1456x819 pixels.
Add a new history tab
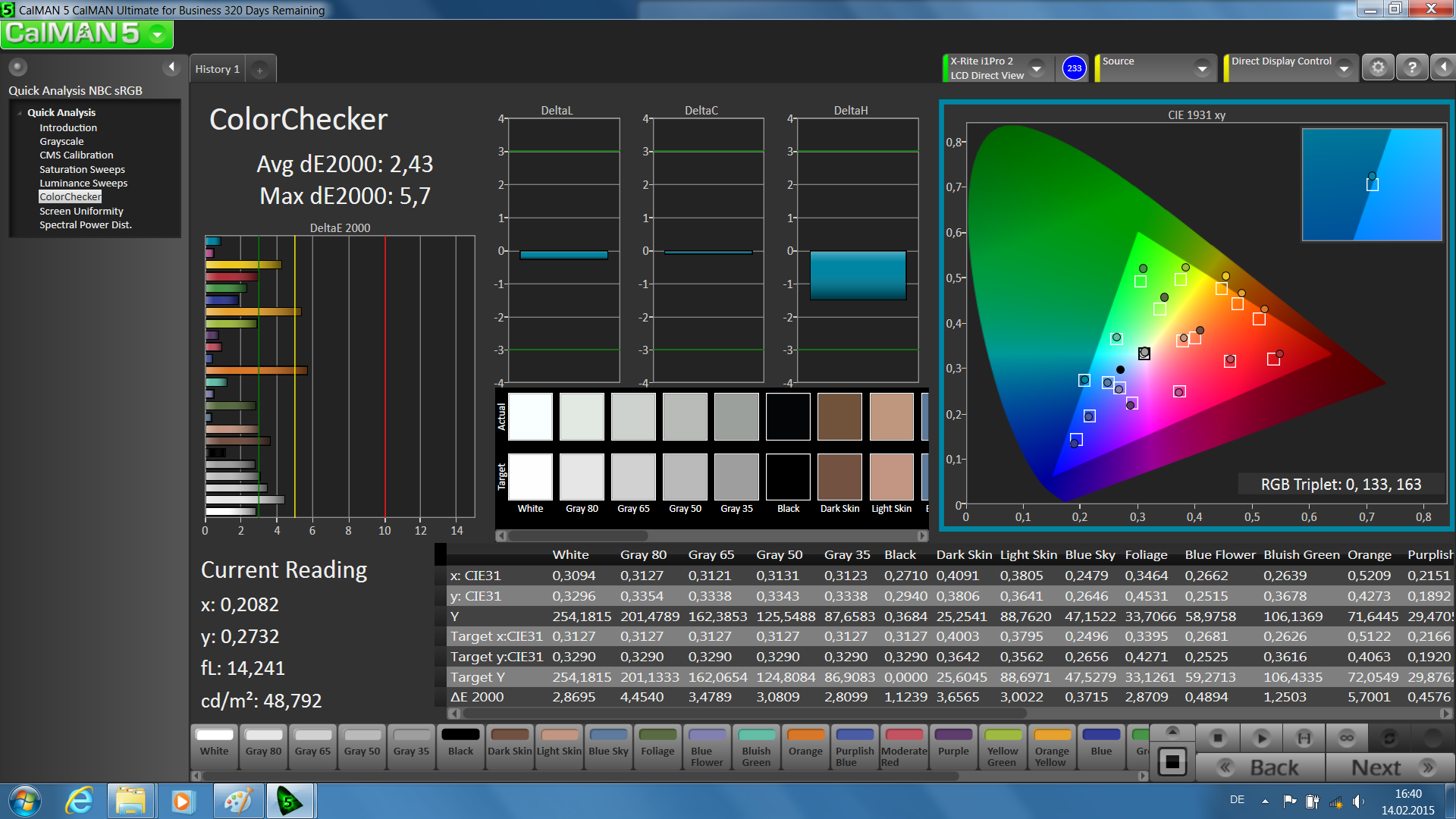pyautogui.click(x=259, y=70)
